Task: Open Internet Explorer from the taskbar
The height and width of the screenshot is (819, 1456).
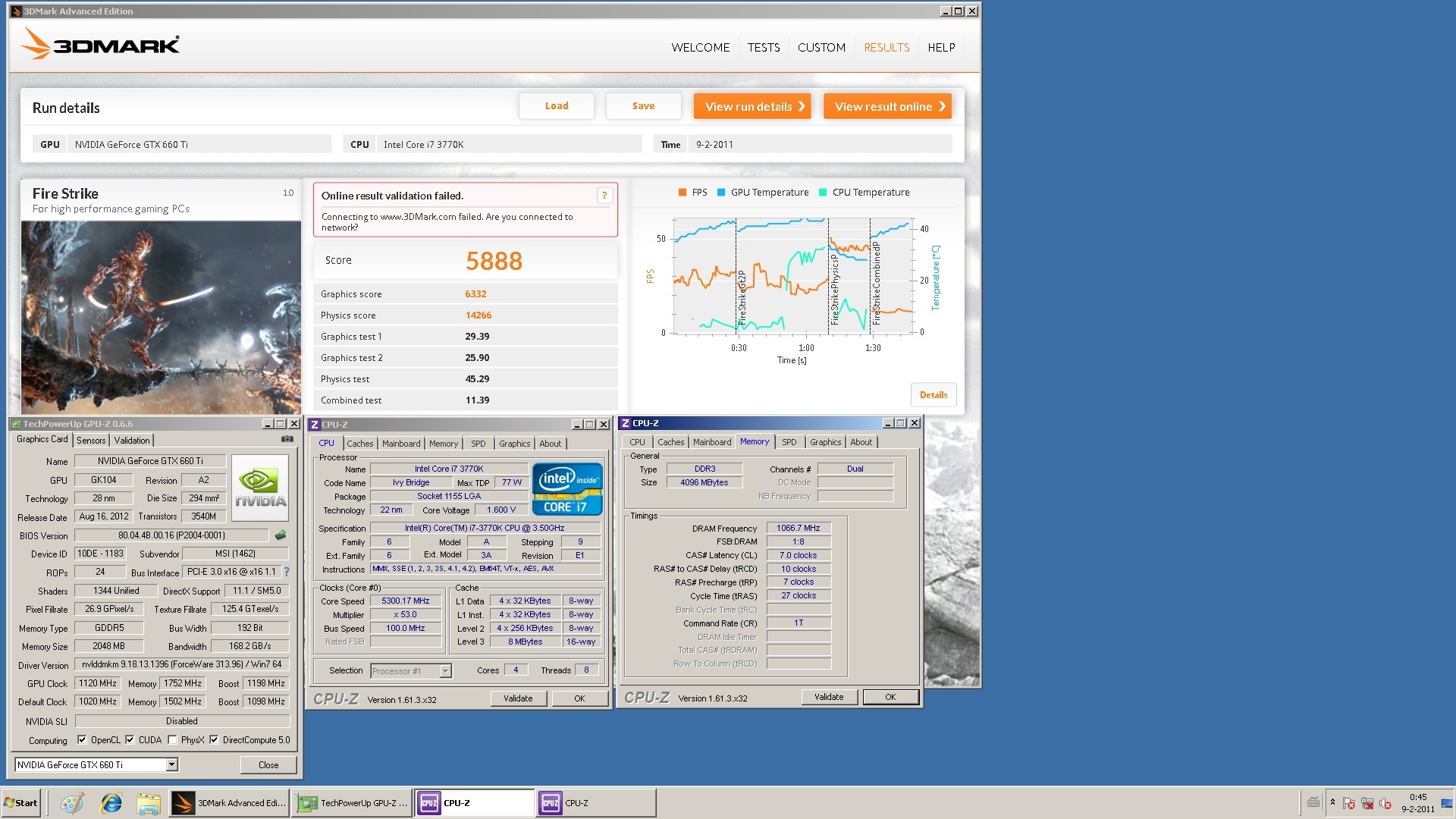Action: pos(111,803)
